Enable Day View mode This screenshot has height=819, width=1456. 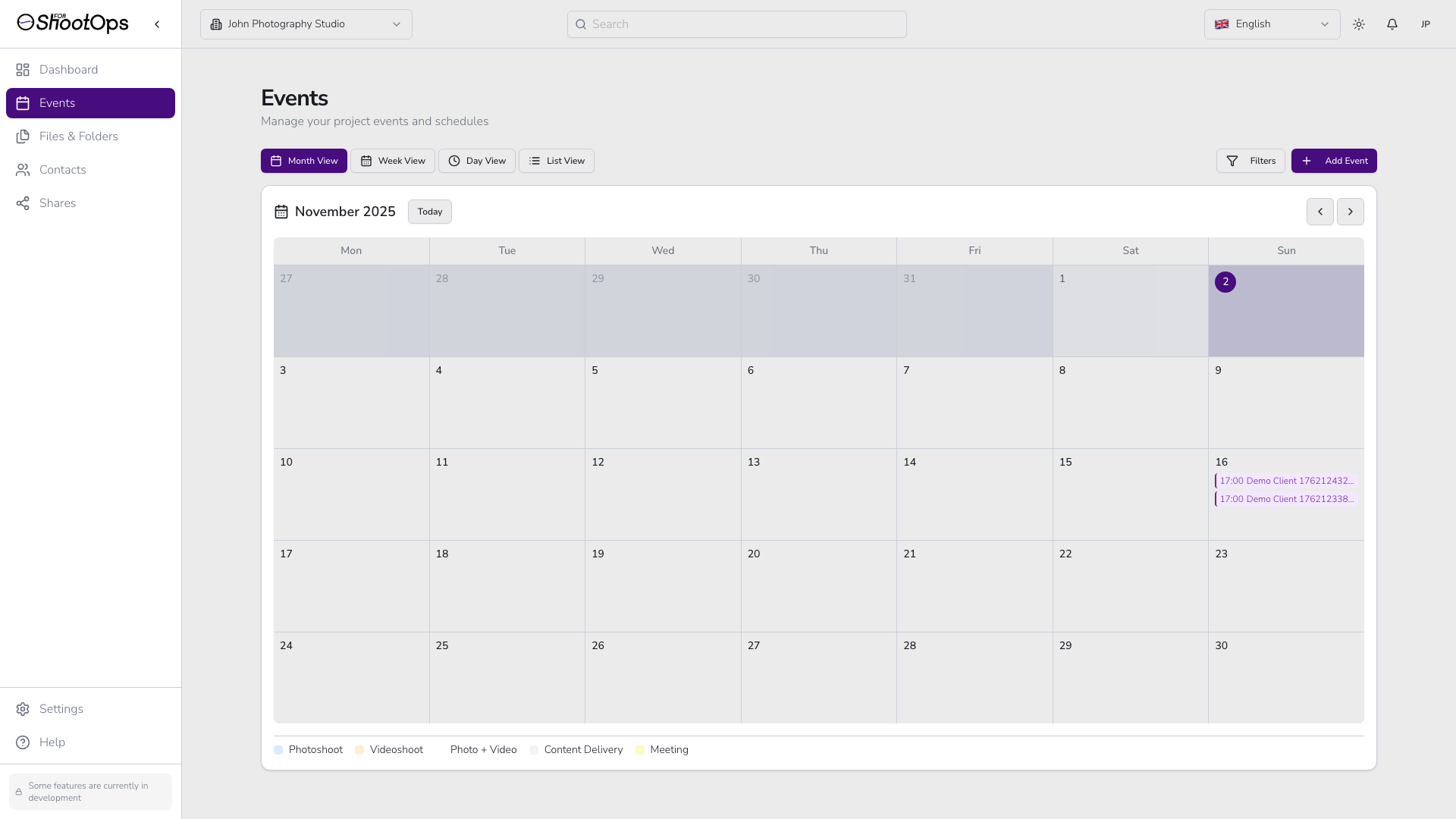click(x=476, y=161)
